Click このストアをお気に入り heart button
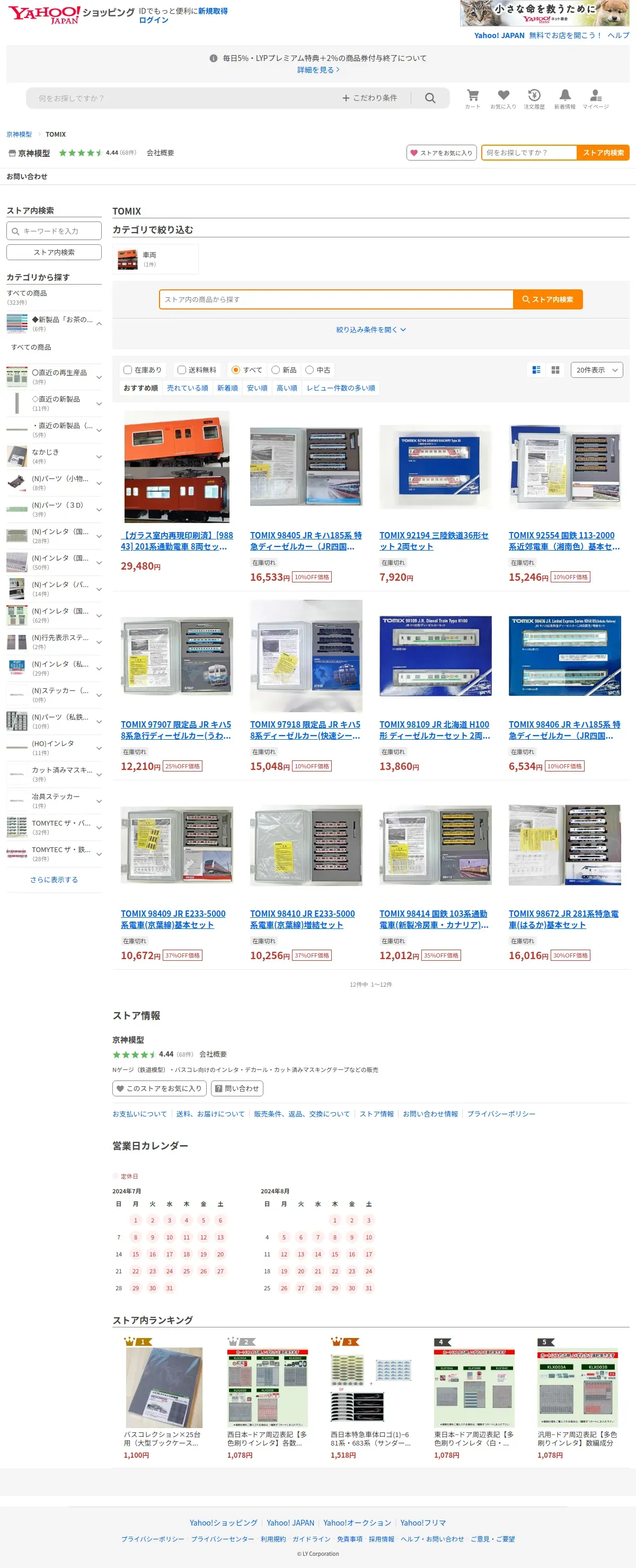The image size is (636, 1568). tap(160, 1088)
